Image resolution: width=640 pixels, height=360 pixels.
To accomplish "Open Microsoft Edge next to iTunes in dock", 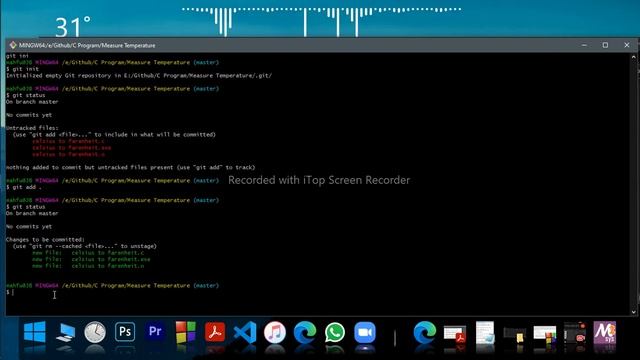I will [x=305, y=332].
